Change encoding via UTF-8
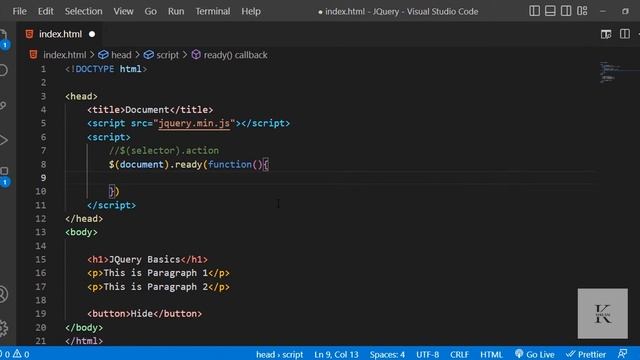Image resolution: width=640 pixels, height=360 pixels. (x=427, y=354)
